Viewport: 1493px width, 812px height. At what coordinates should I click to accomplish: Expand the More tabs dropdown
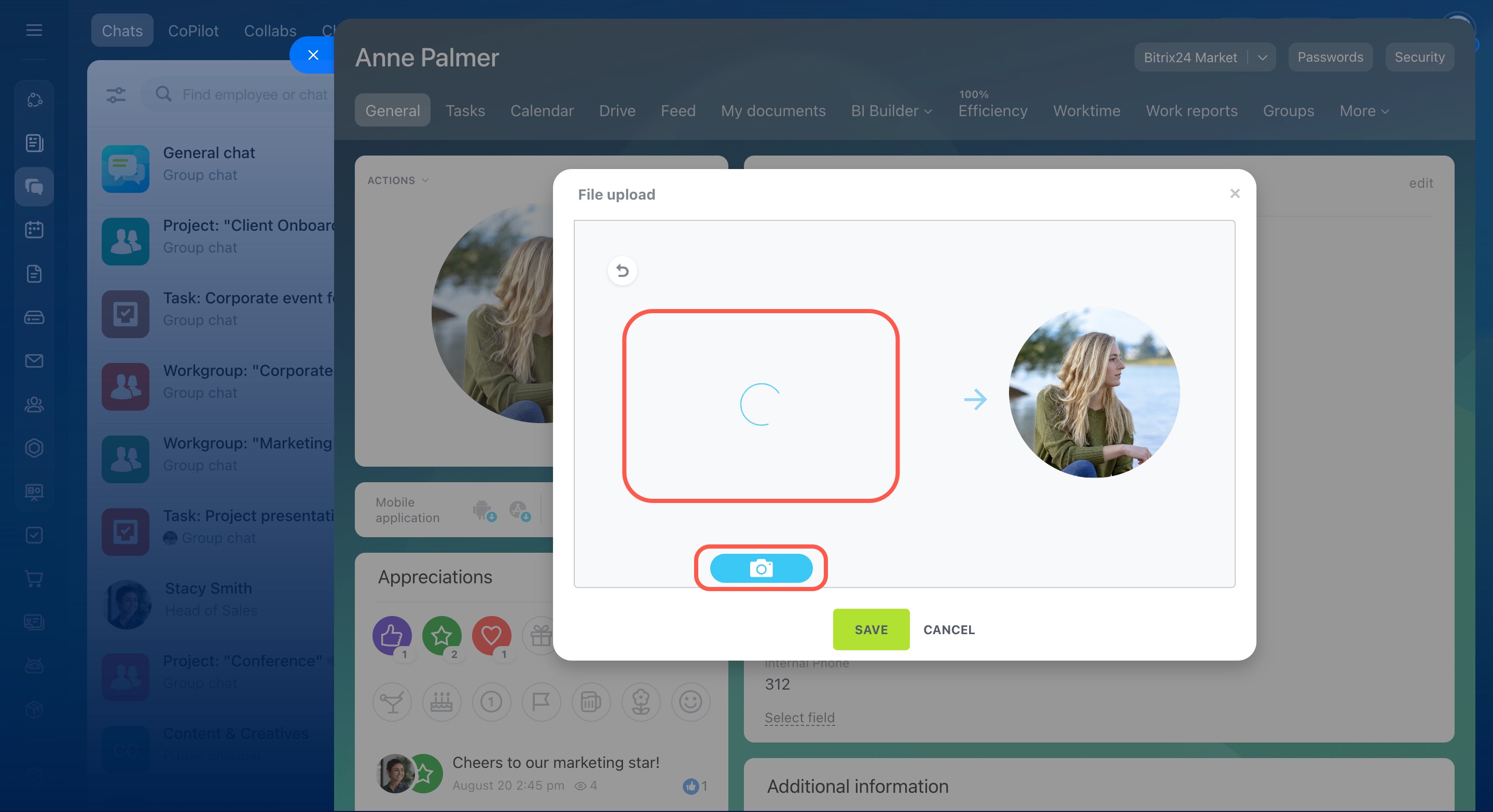click(x=1364, y=110)
